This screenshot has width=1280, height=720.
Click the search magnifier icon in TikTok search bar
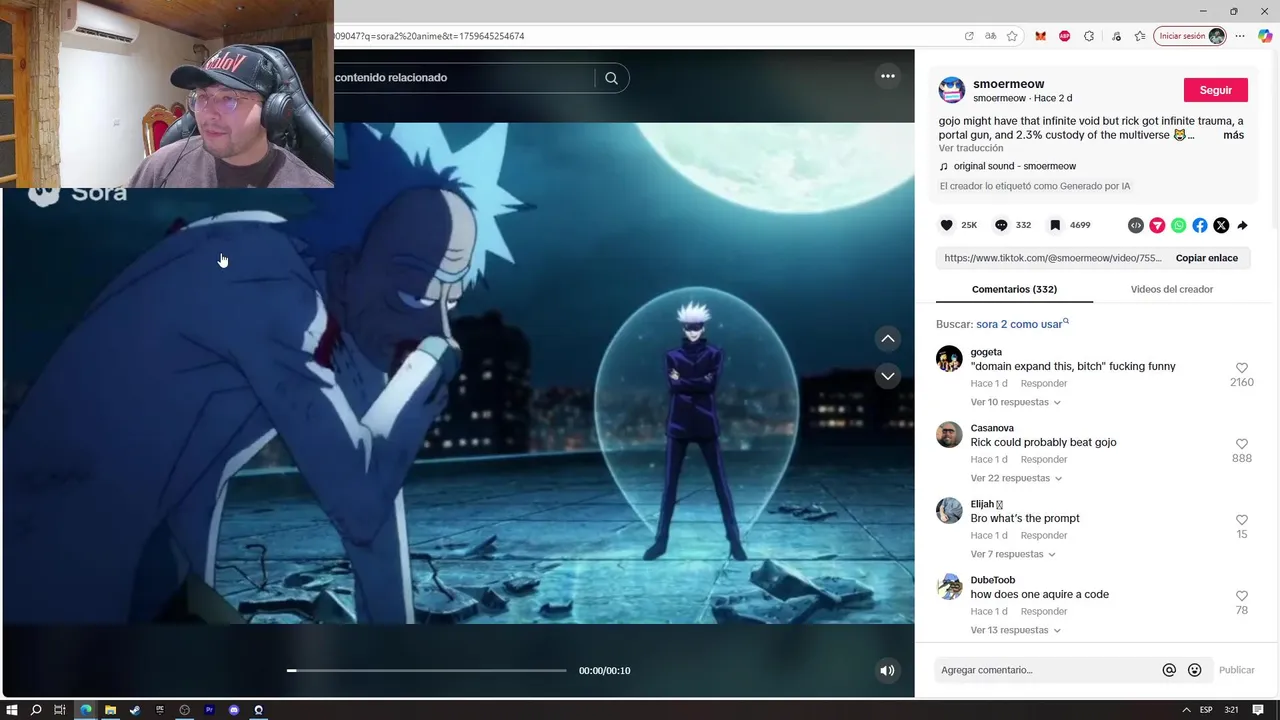[x=611, y=78]
